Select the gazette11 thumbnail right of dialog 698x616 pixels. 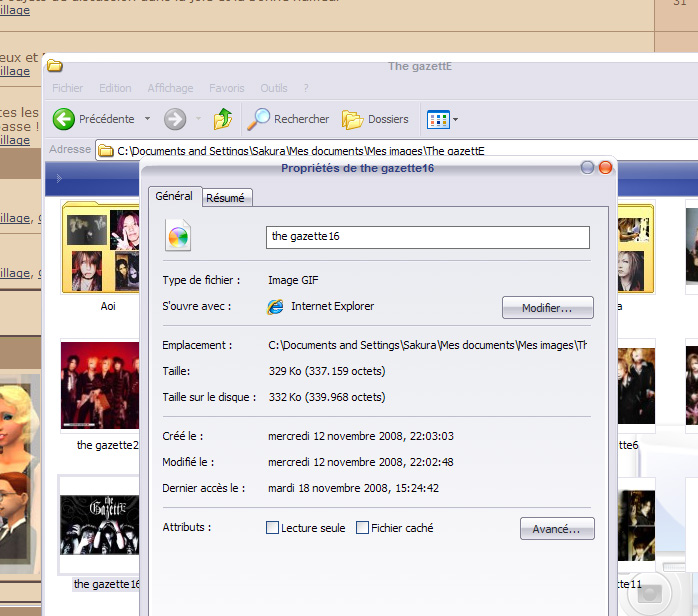point(636,526)
